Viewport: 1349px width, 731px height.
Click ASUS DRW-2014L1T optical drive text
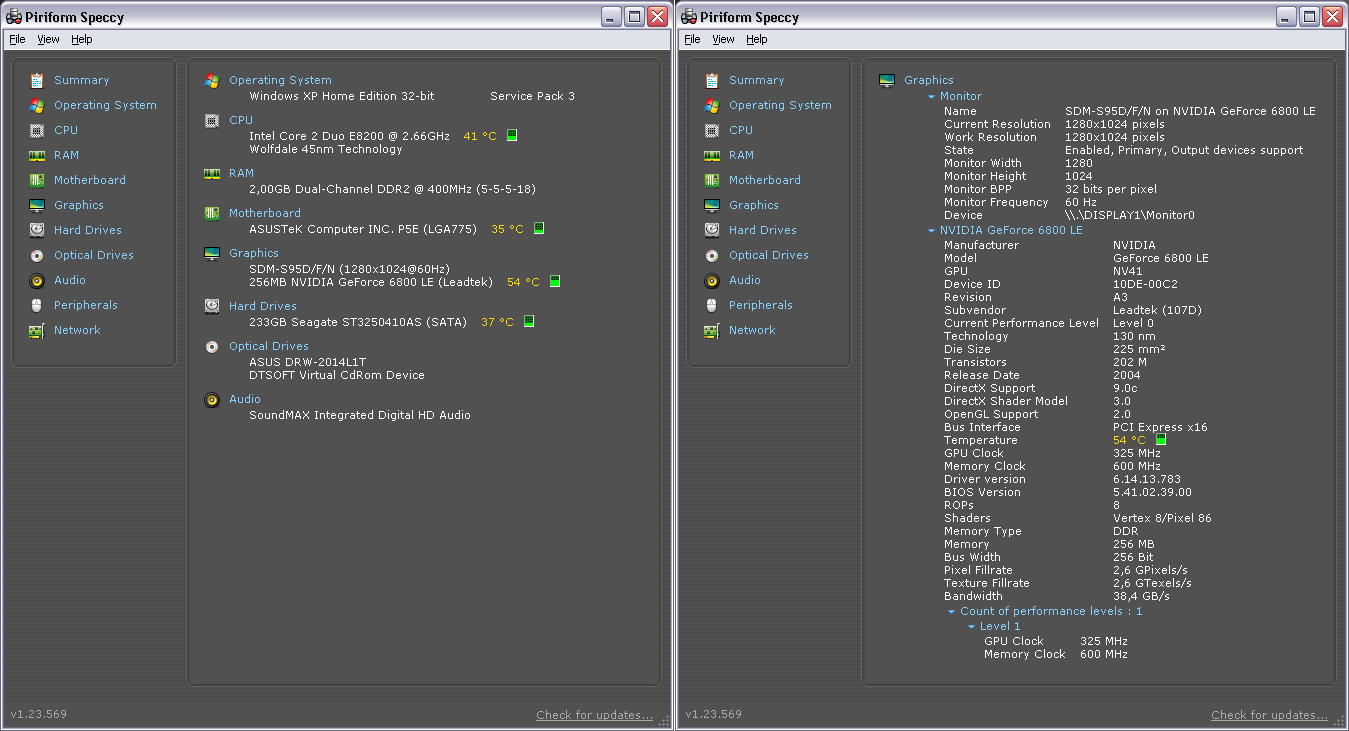pyautogui.click(x=308, y=362)
